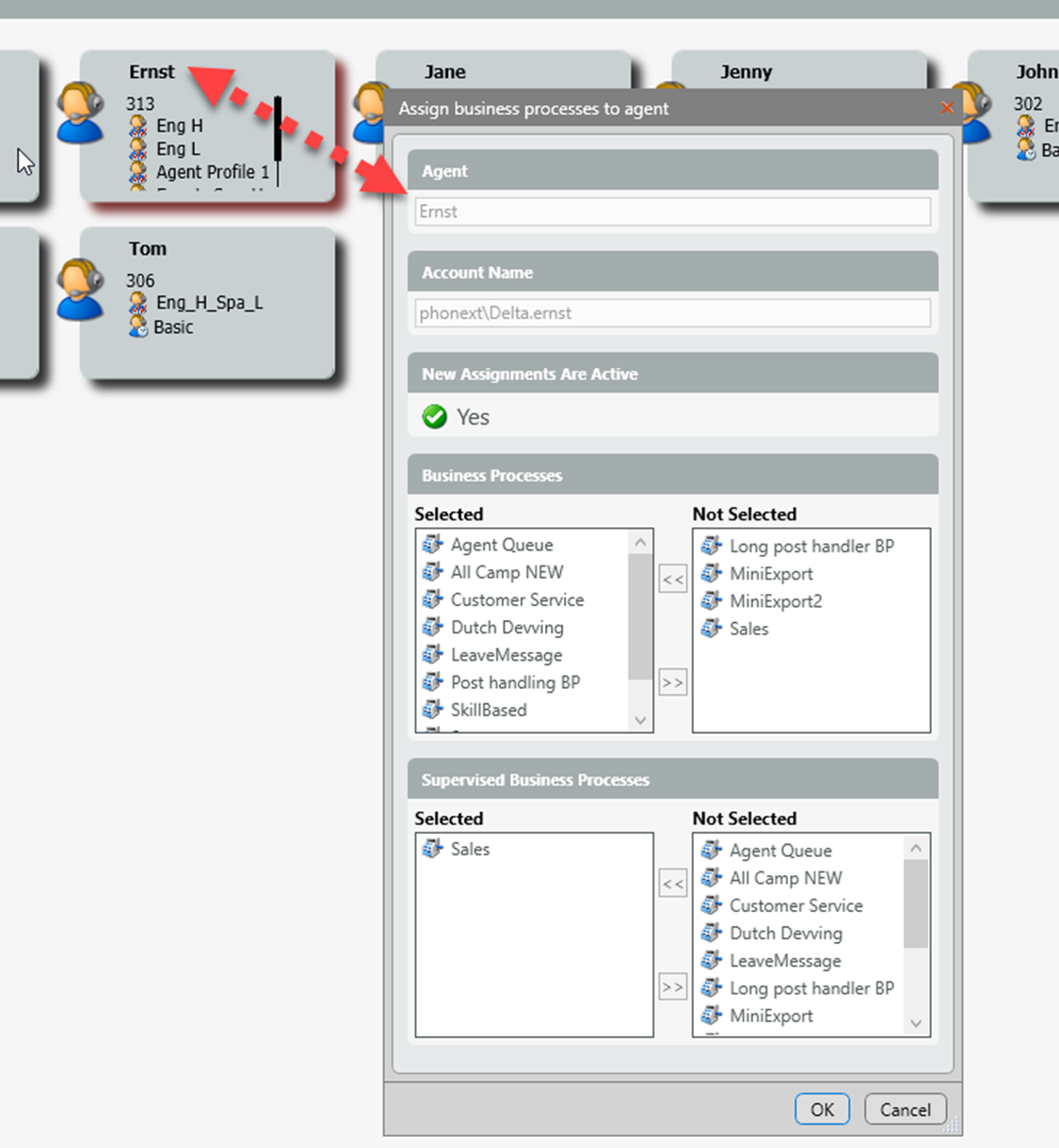
Task: Select Customer Service in selected business processes
Action: [x=517, y=600]
